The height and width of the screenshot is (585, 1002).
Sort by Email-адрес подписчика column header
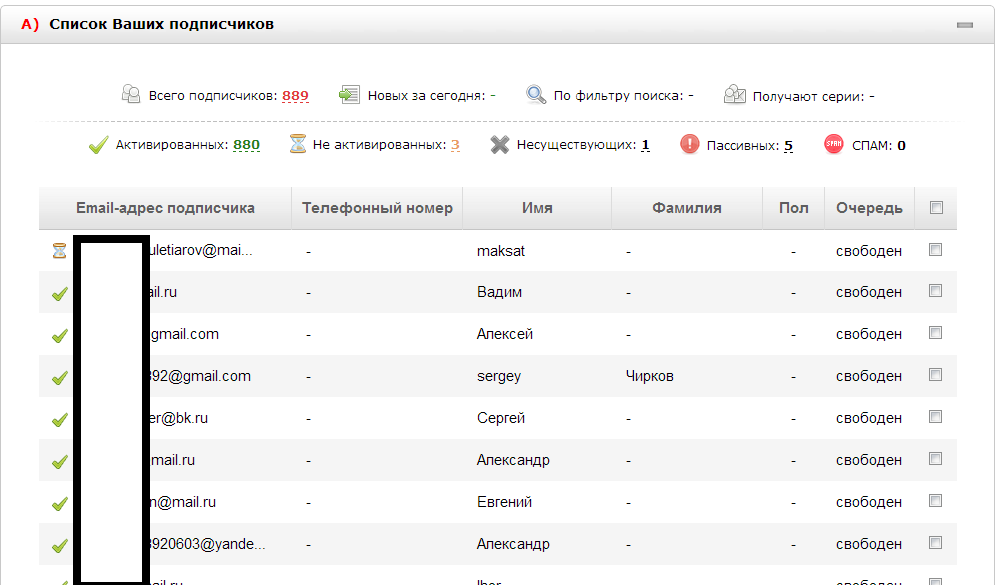165,208
